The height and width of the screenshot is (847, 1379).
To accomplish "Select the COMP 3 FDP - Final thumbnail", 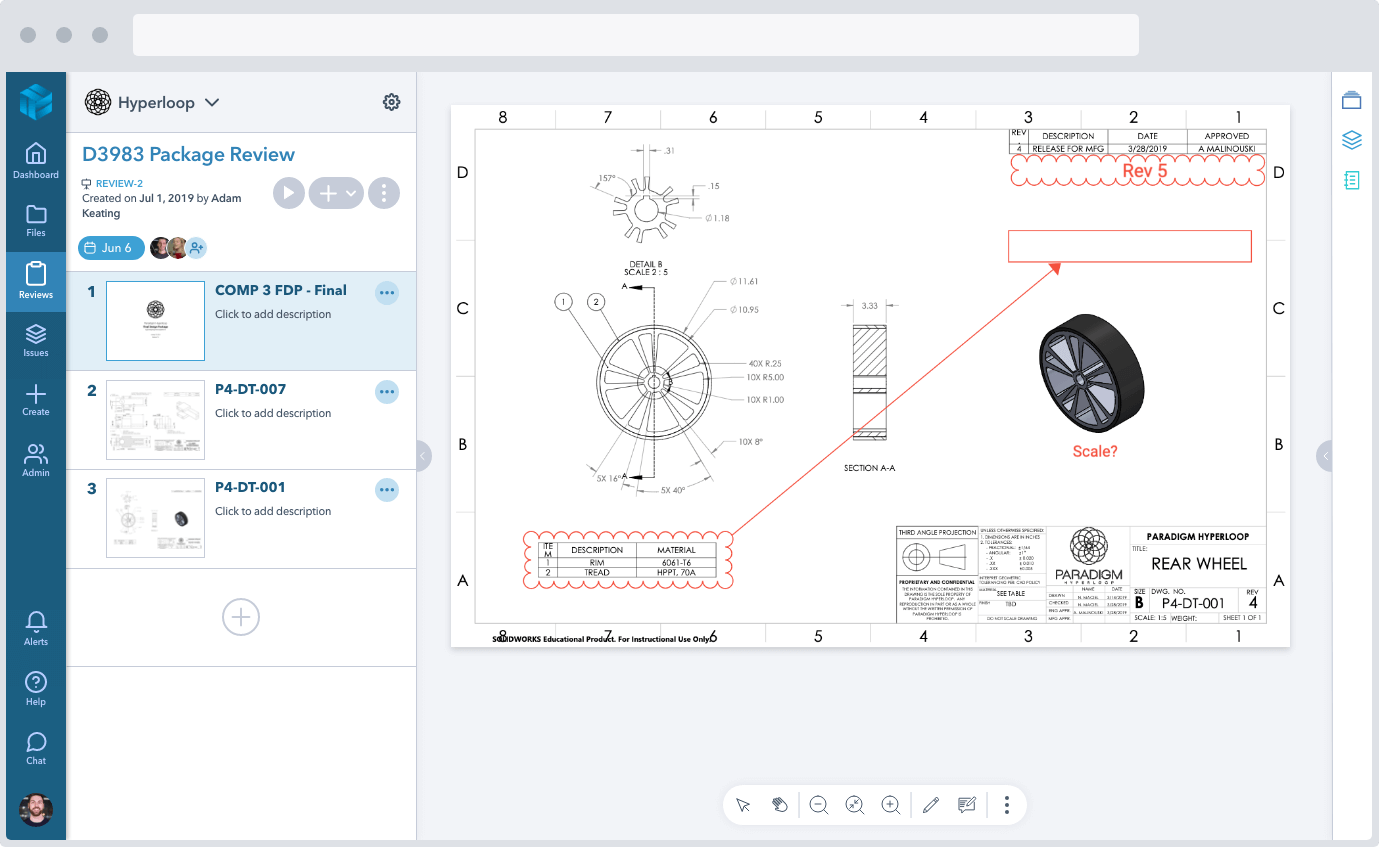I will click(155, 320).
